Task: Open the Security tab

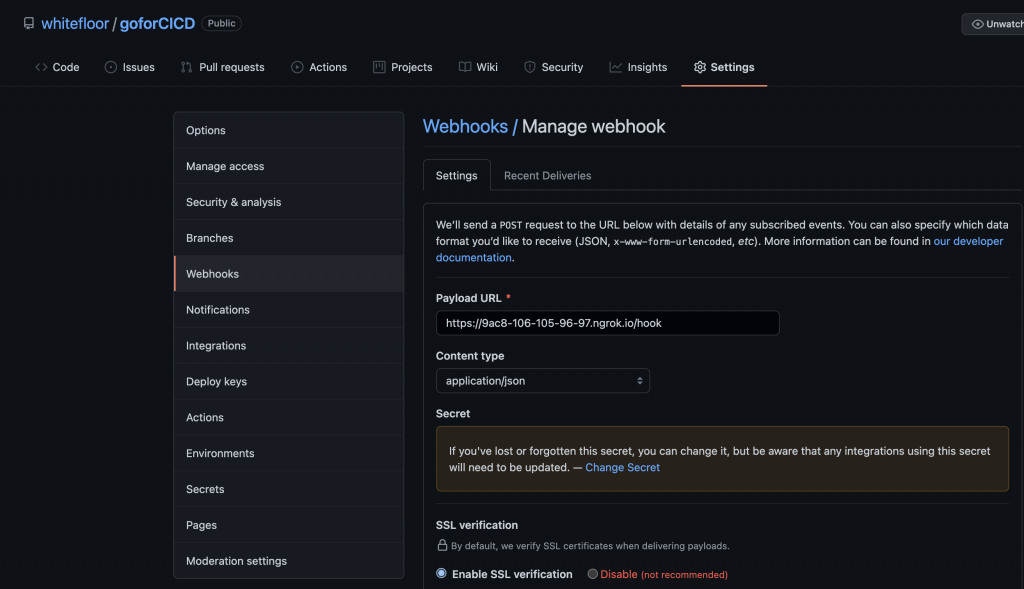Action: (554, 67)
